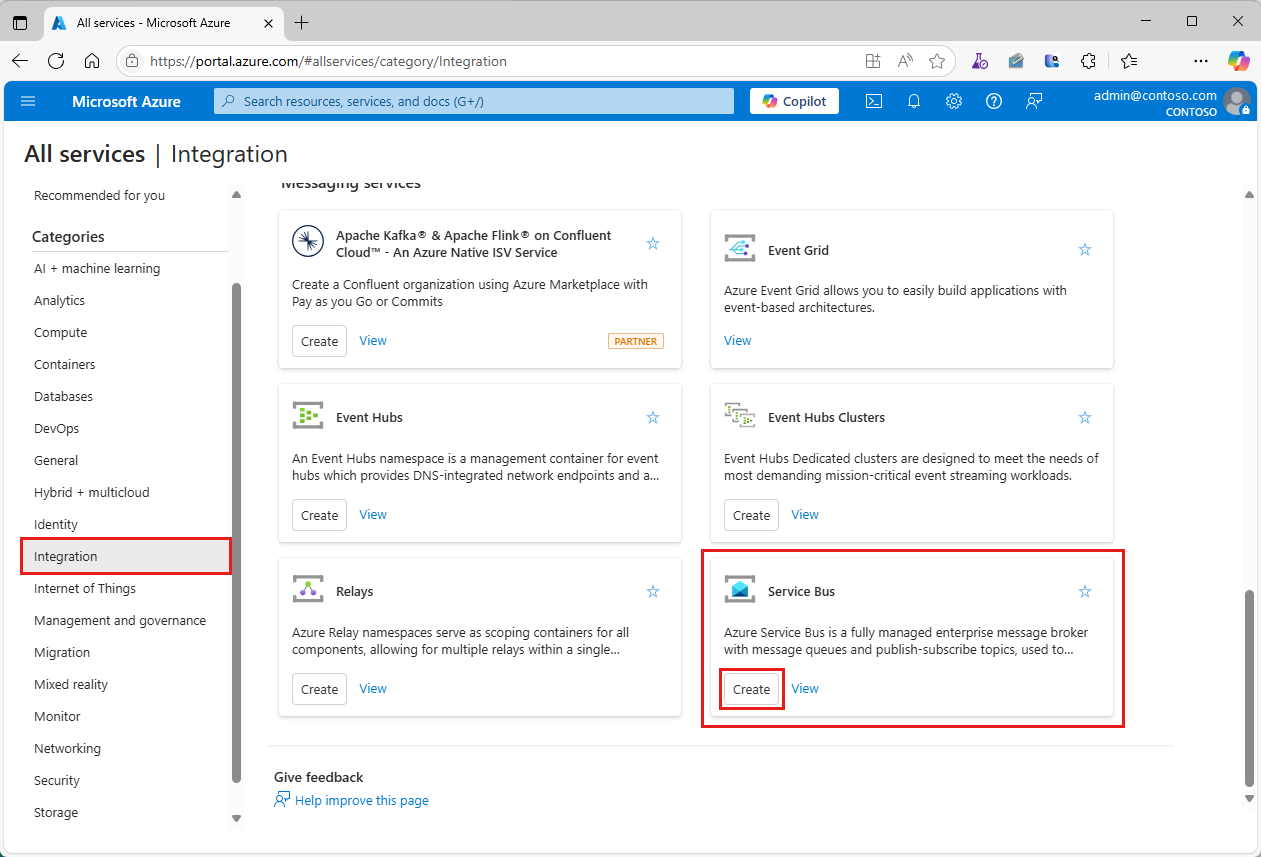Open the Help improve this page link
Screen dimensions: 1261x857
coord(362,800)
